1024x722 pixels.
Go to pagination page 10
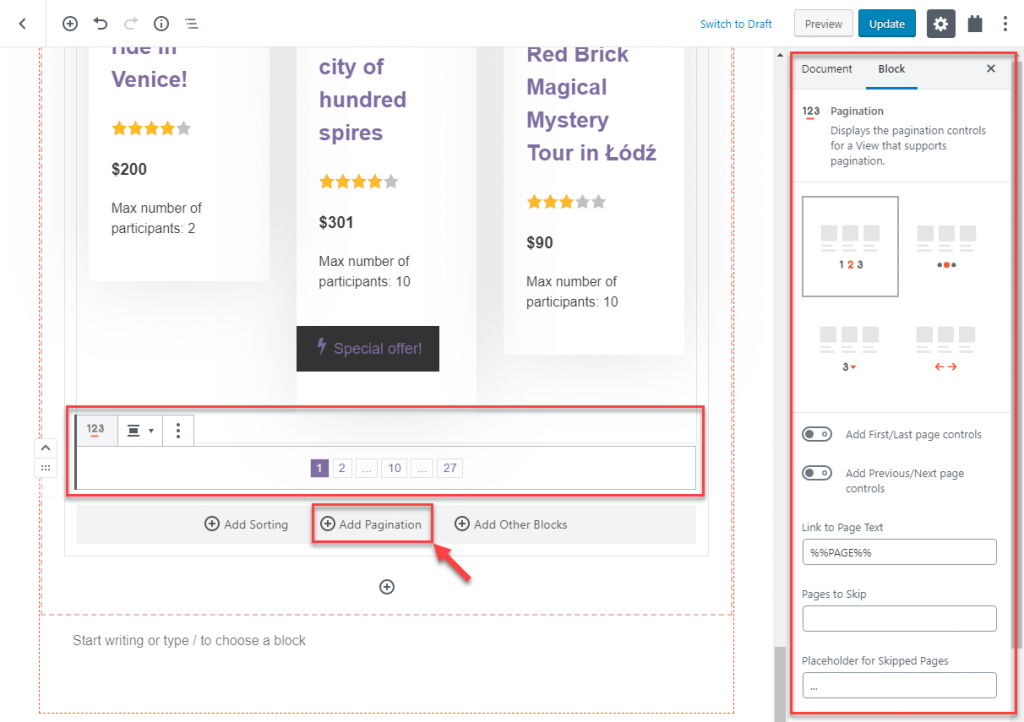pyautogui.click(x=394, y=468)
